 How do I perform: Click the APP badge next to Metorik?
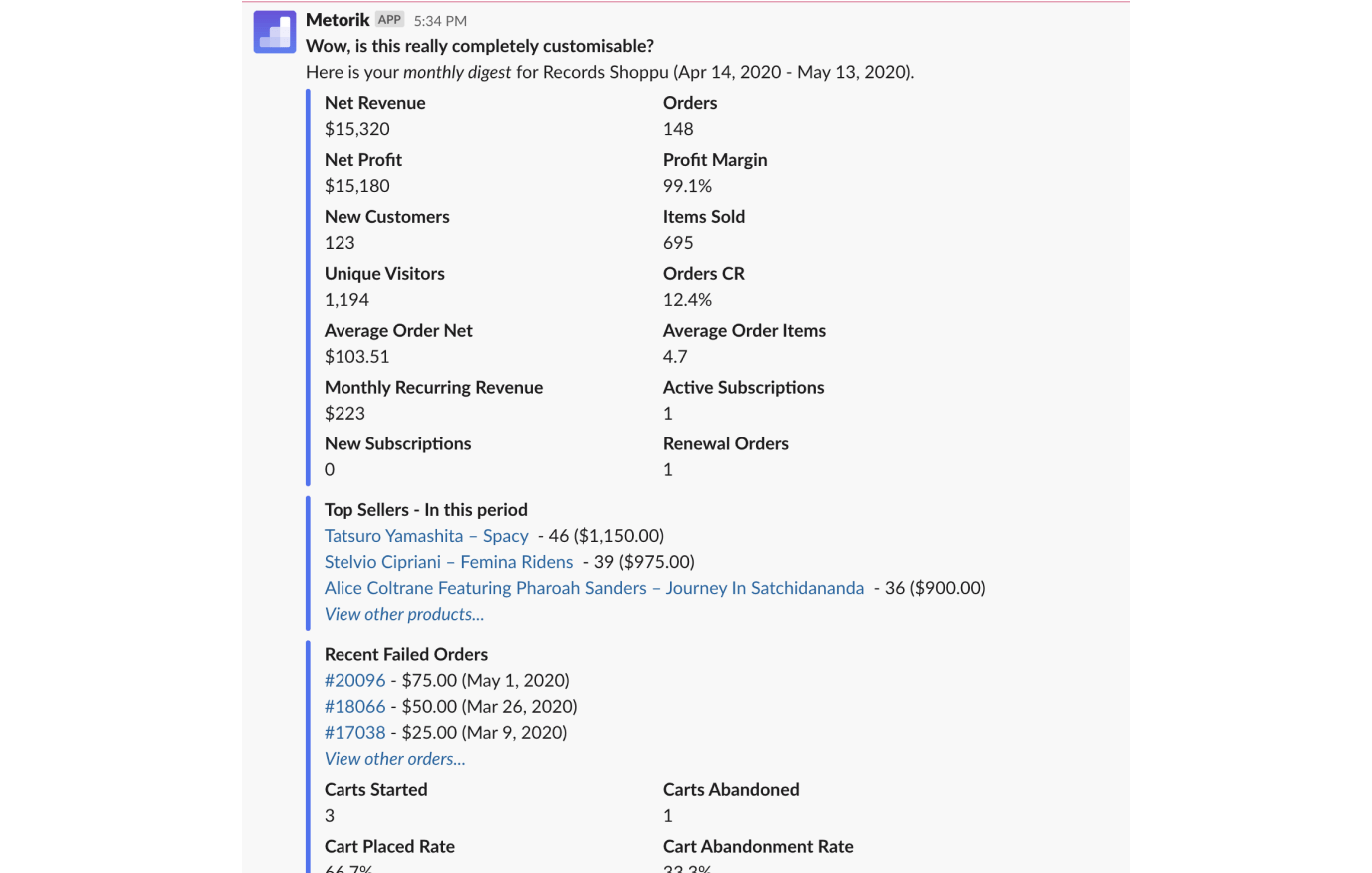(389, 20)
